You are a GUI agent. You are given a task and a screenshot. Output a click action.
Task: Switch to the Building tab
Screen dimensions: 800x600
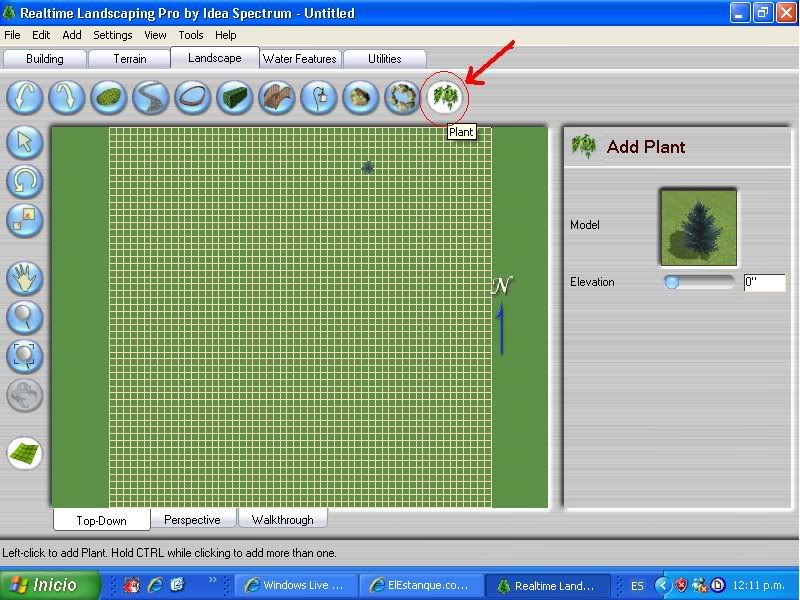click(x=45, y=59)
